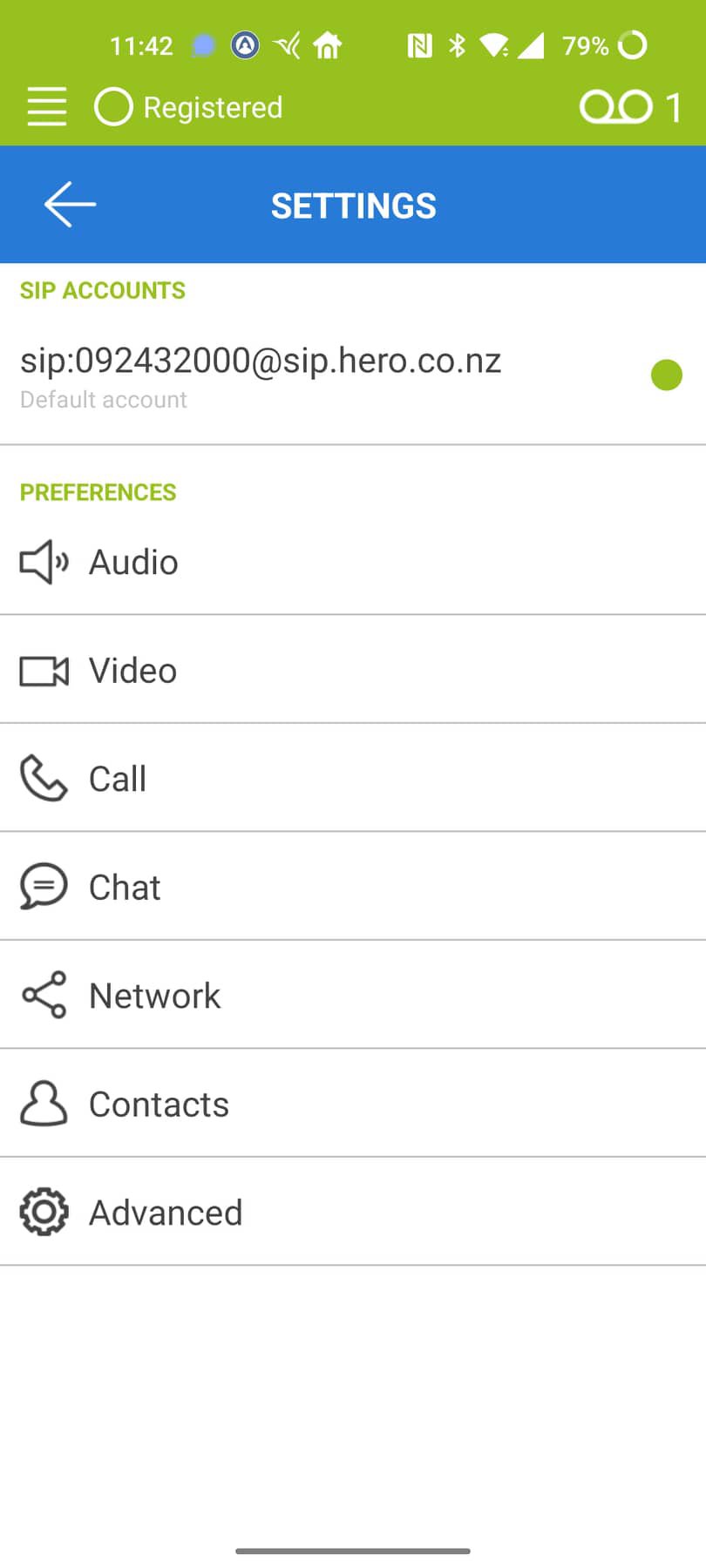
Task: Open Video preferences
Action: pos(353,670)
